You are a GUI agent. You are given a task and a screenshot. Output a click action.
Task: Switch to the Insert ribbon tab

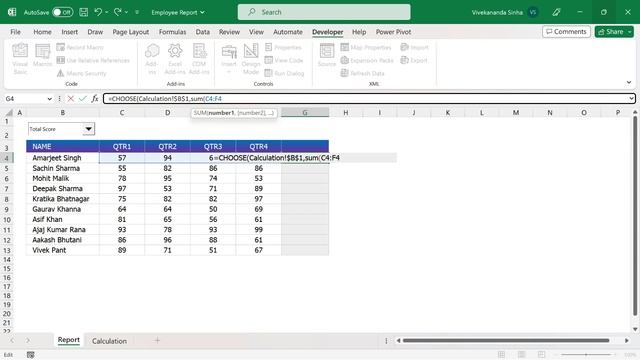point(69,32)
